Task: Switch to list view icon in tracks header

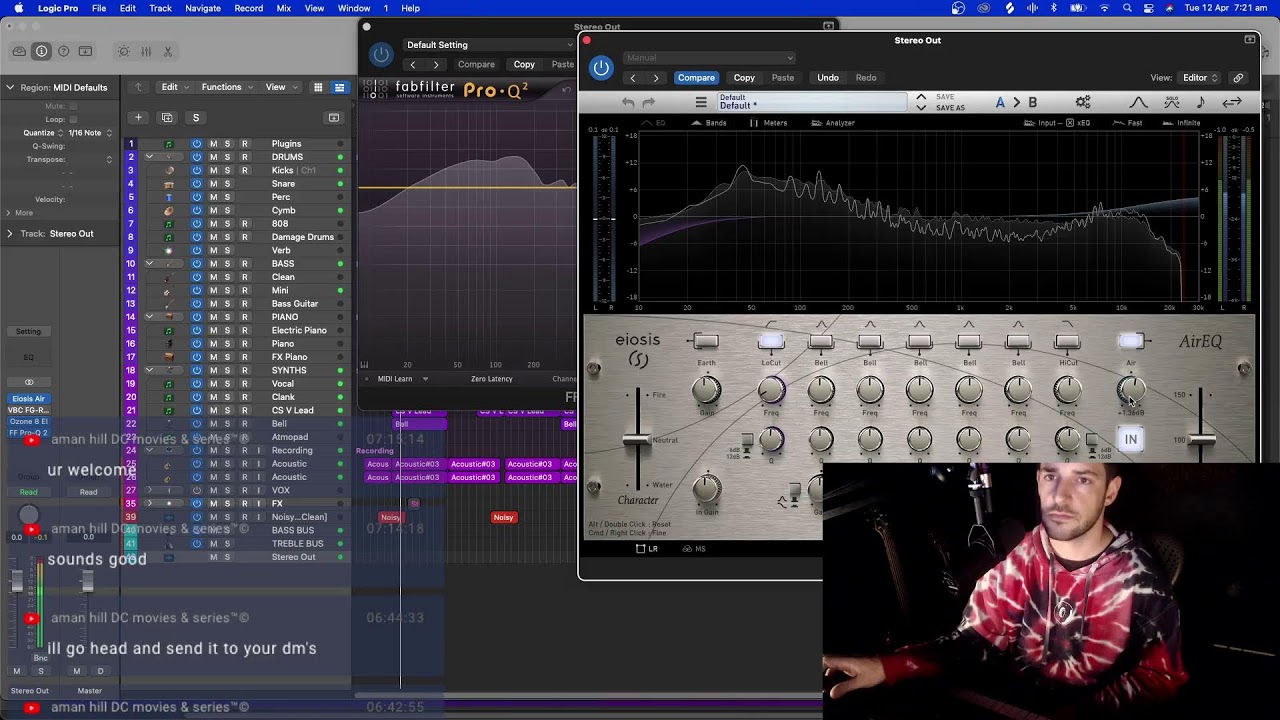Action: 339,87
